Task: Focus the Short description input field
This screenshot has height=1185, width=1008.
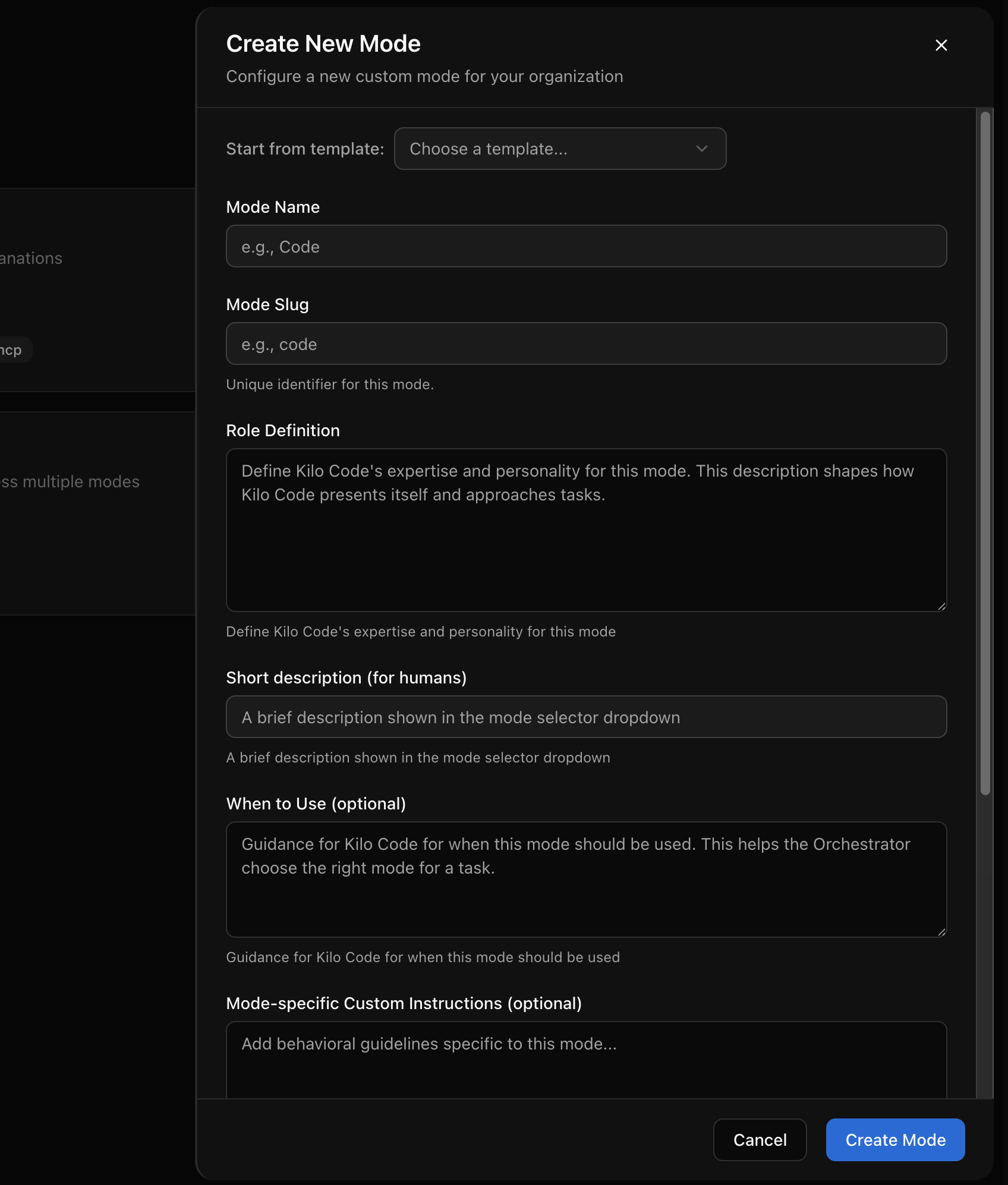Action: click(586, 717)
